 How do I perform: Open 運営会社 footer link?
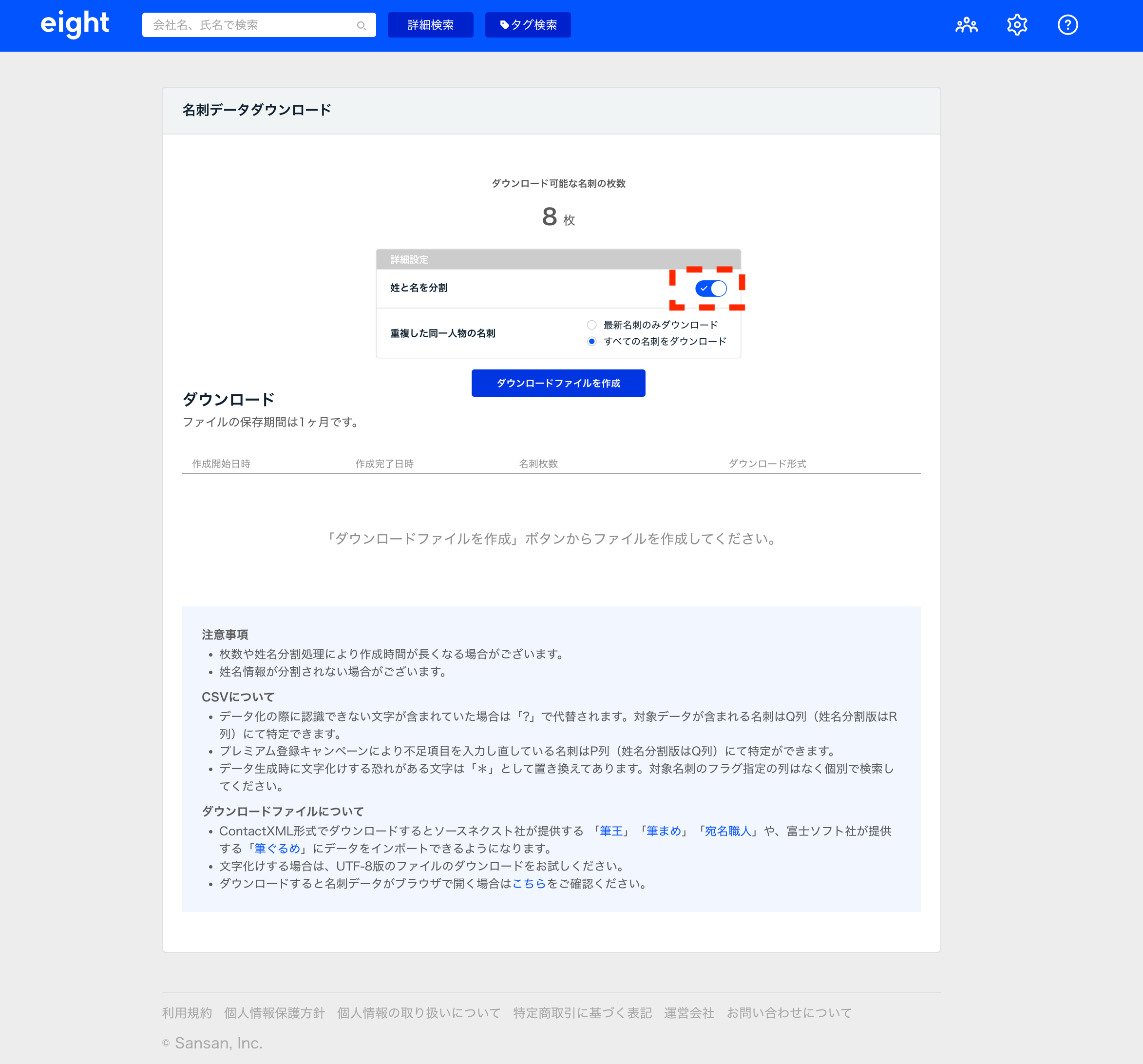(689, 1013)
